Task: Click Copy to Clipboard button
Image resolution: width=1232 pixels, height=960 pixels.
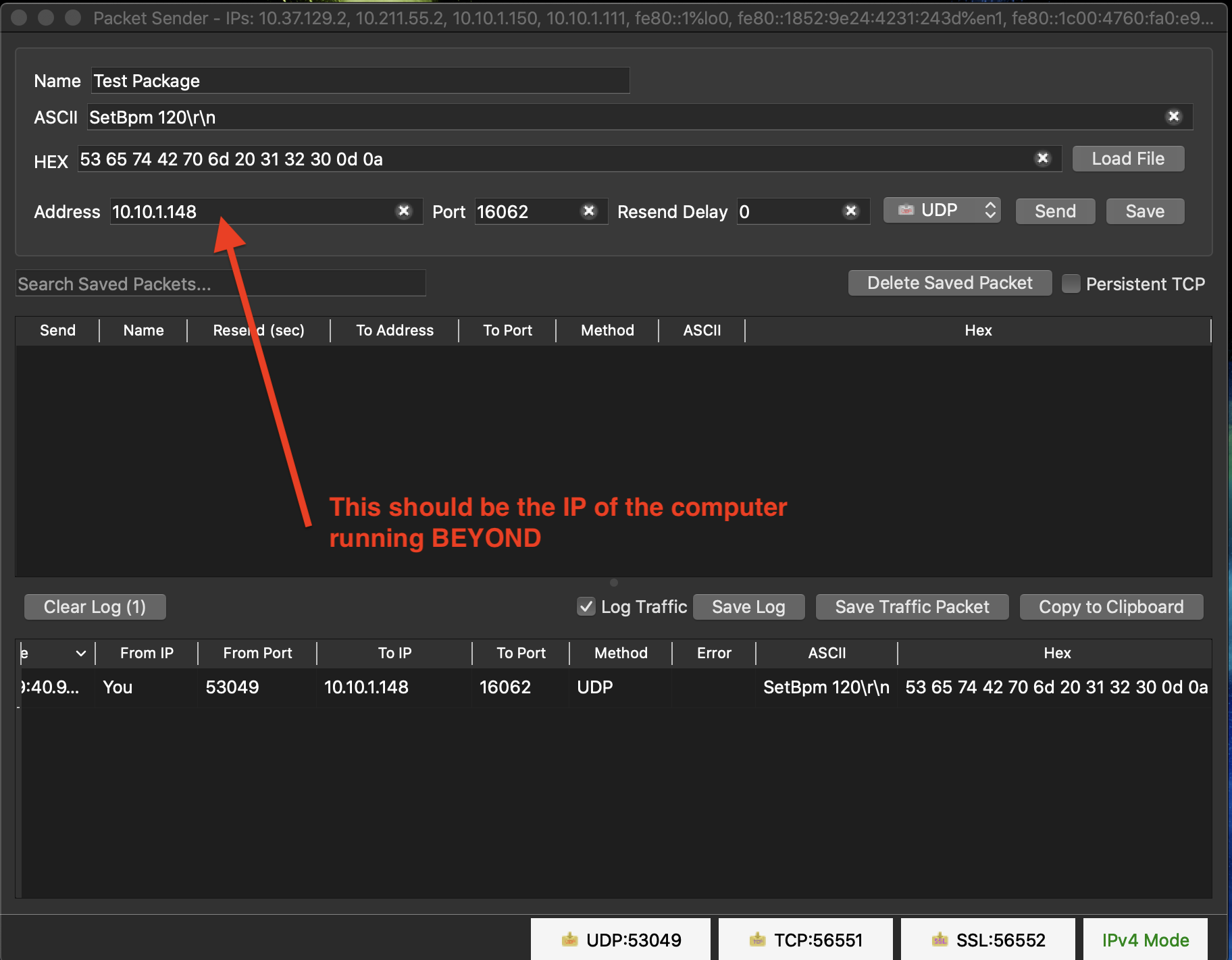Action: coord(1110,606)
